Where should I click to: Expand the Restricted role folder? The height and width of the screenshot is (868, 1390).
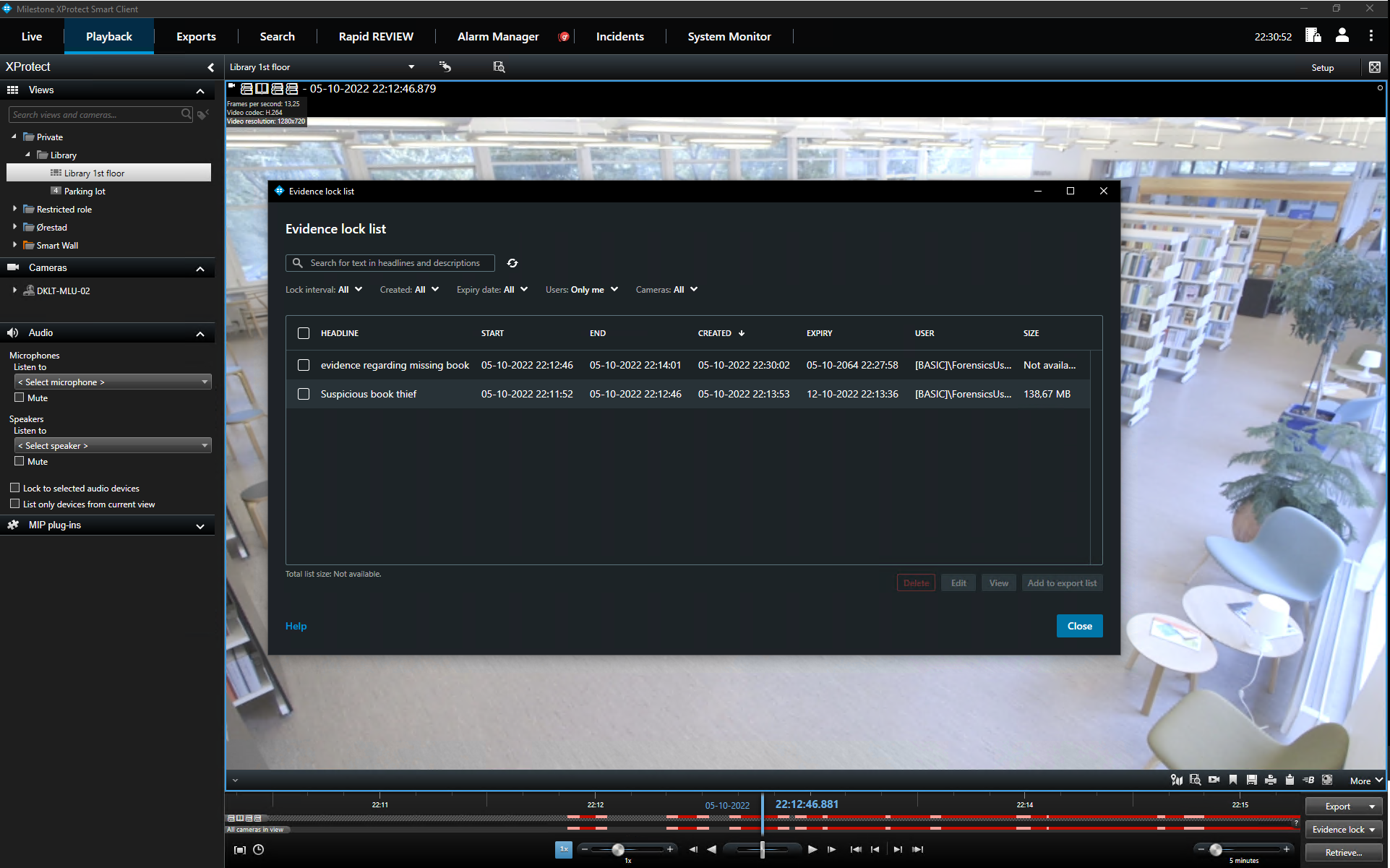[14, 209]
